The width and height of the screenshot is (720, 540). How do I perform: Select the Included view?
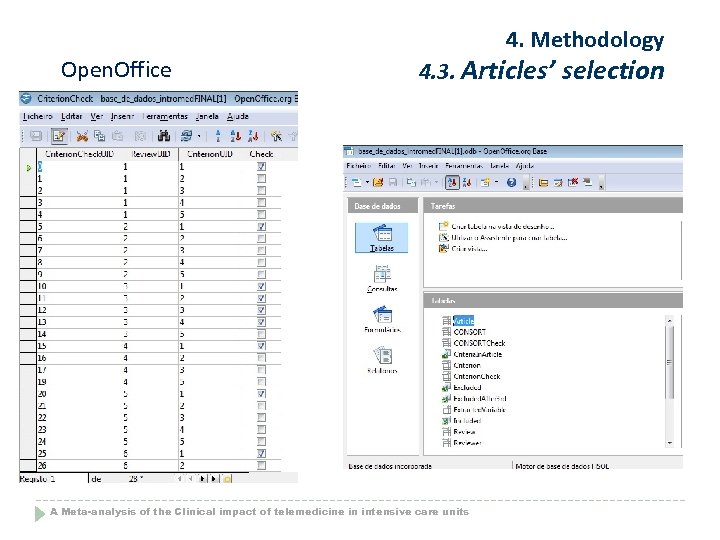point(461,420)
